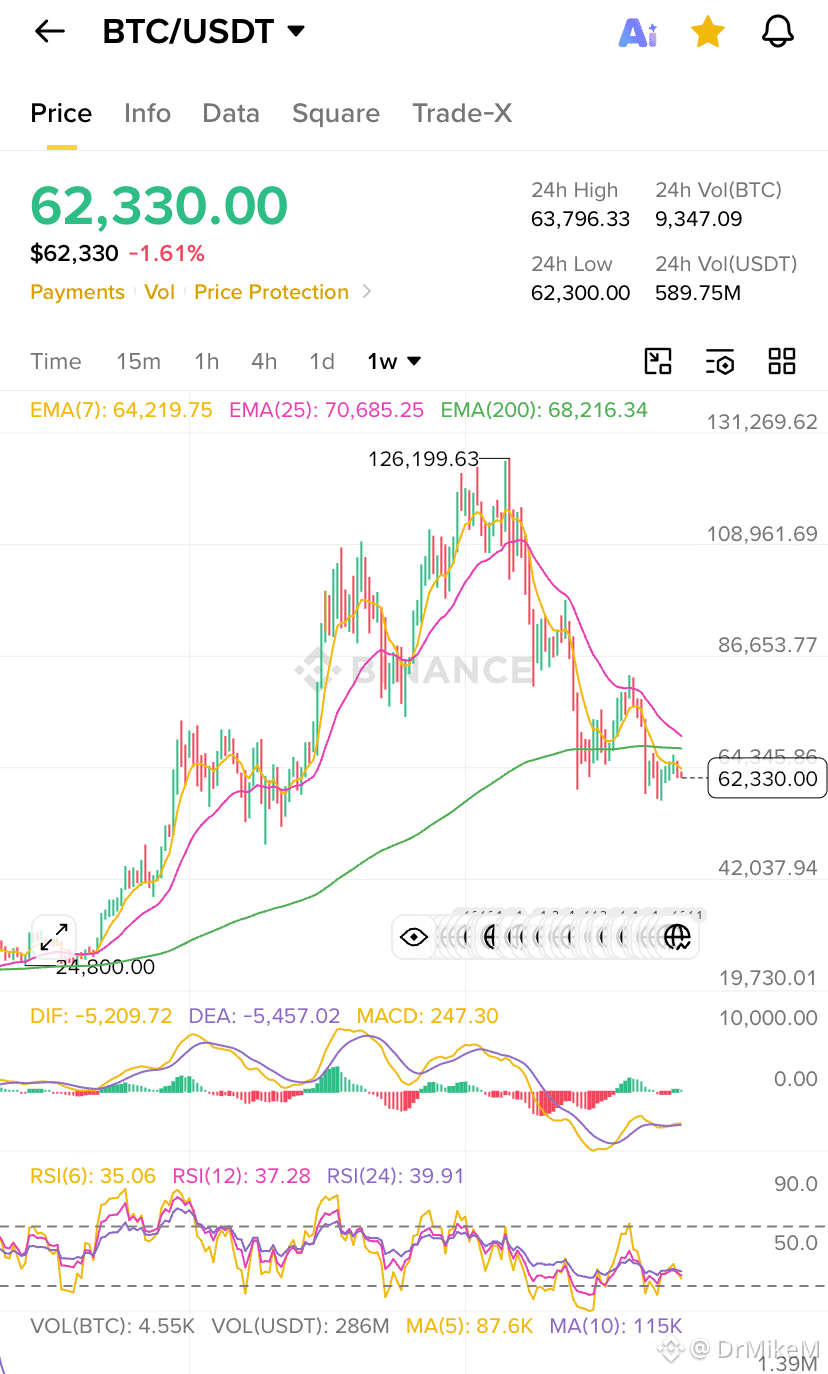Image resolution: width=828 pixels, height=1374 pixels.
Task: Click the -1.61% change value
Action: click(x=166, y=254)
